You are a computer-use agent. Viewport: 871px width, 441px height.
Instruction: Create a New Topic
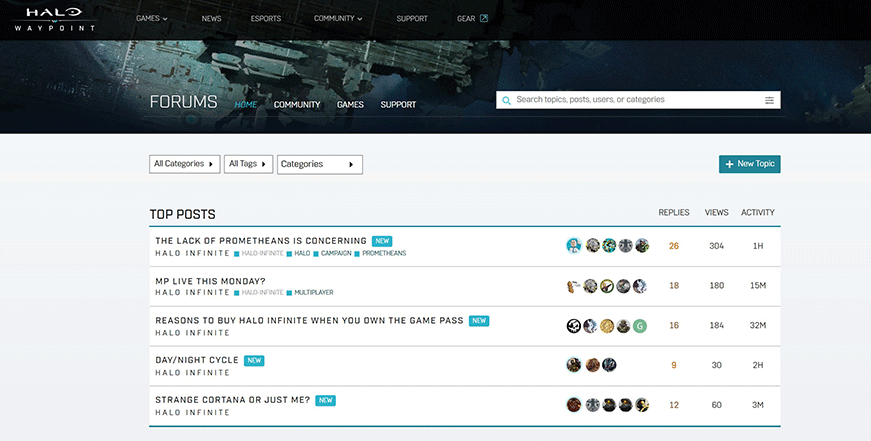tap(749, 164)
